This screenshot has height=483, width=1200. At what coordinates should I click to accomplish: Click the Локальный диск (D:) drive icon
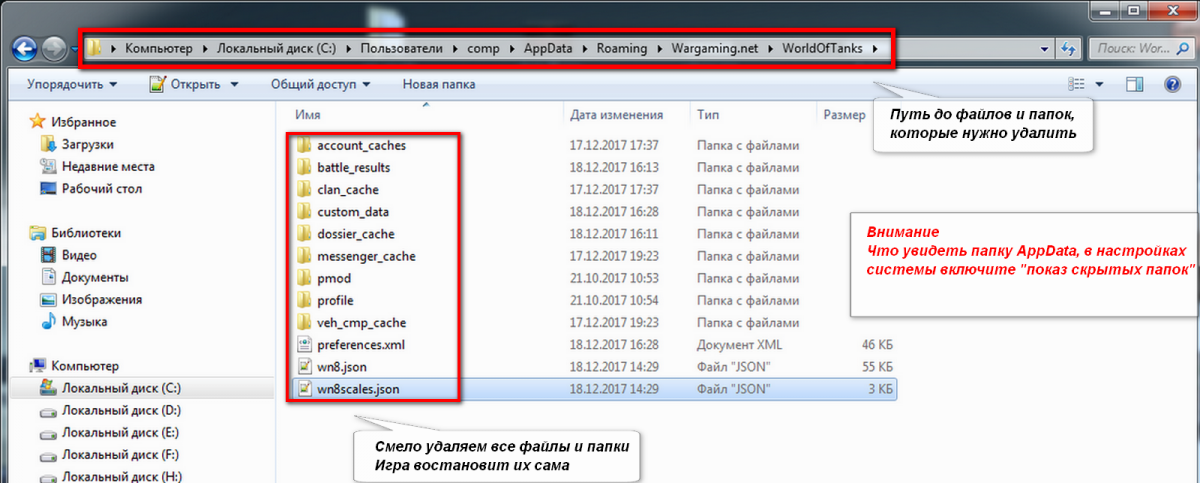click(x=49, y=411)
